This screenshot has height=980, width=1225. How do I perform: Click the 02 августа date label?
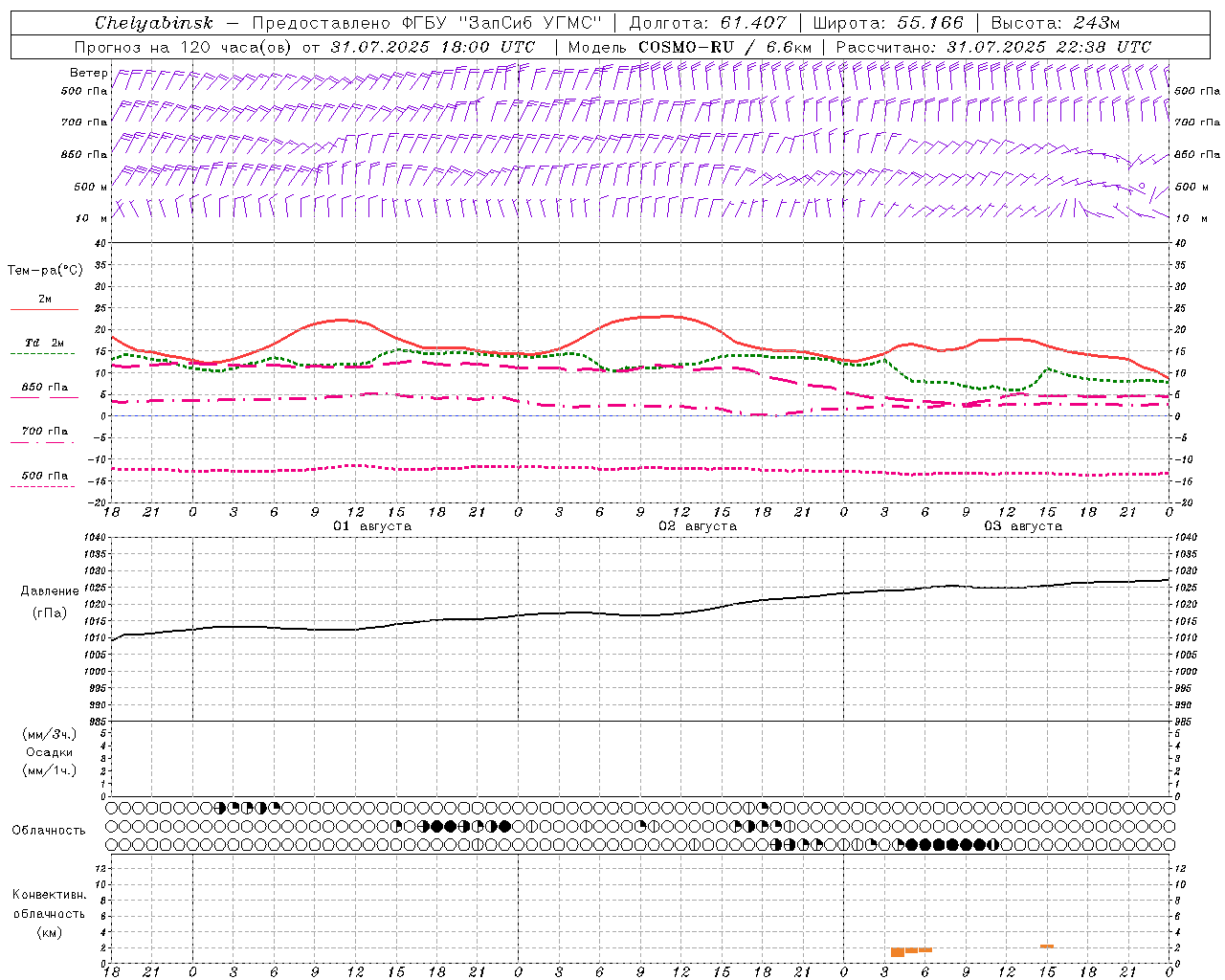pyautogui.click(x=698, y=526)
